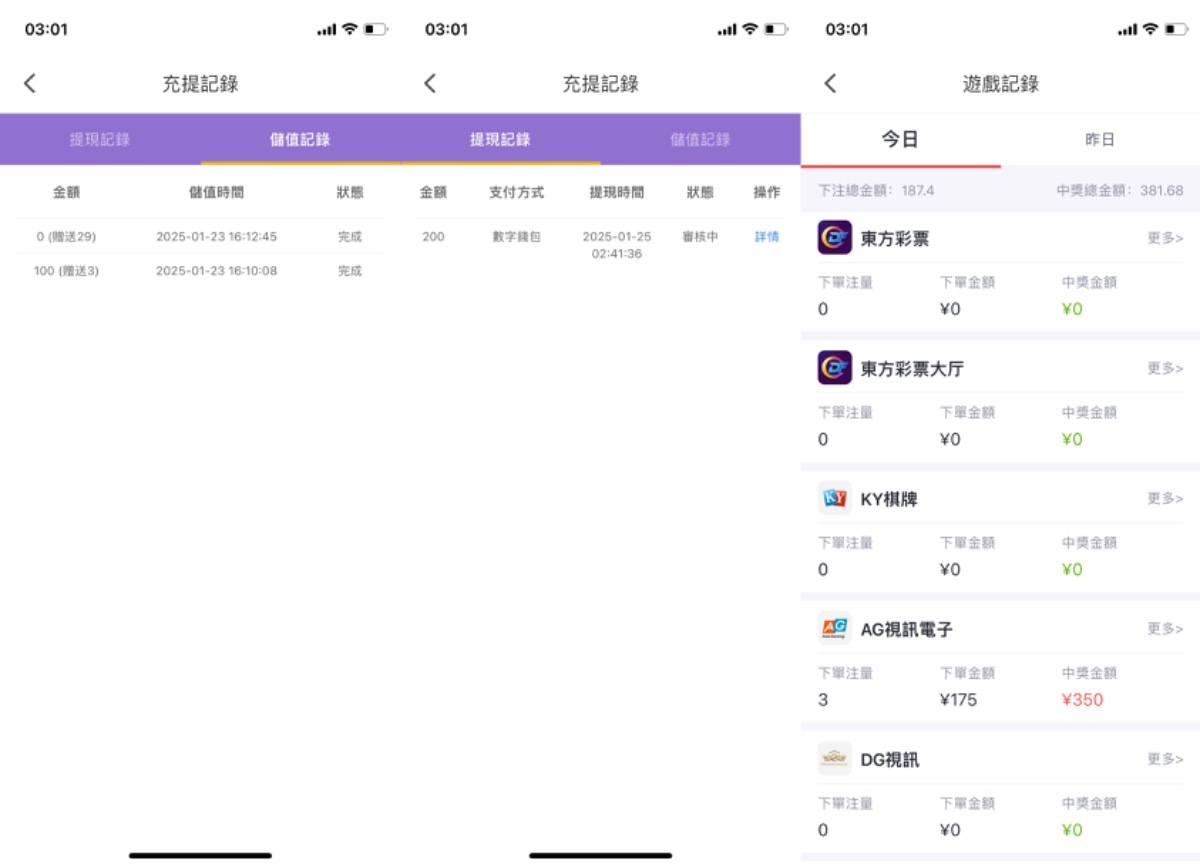Tap the 東方彩票大厅 game logo icon

(x=835, y=368)
